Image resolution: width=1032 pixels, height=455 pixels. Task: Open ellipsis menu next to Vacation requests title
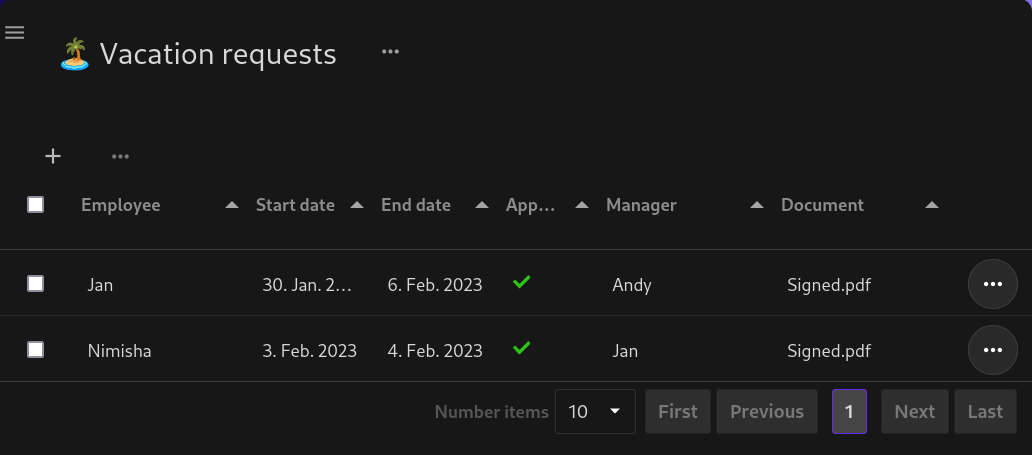pos(390,52)
